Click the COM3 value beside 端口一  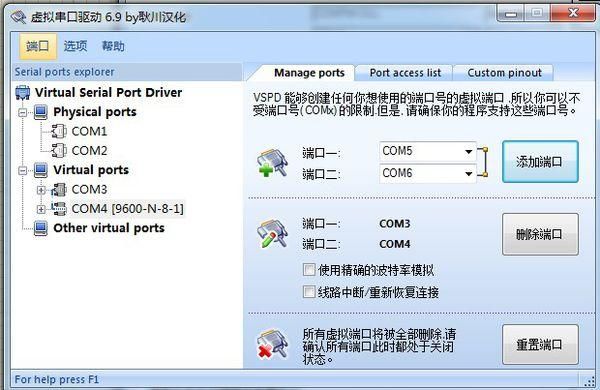pos(395,224)
